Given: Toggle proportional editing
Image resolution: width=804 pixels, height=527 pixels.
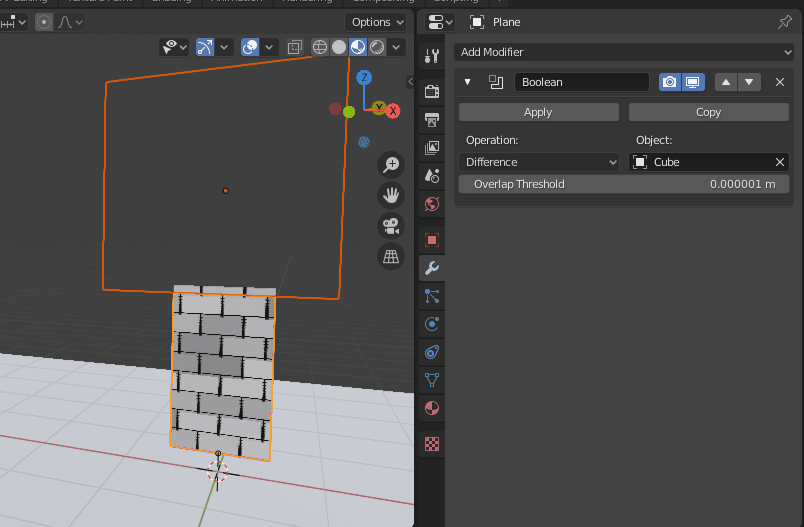Looking at the screenshot, I should (x=44, y=22).
